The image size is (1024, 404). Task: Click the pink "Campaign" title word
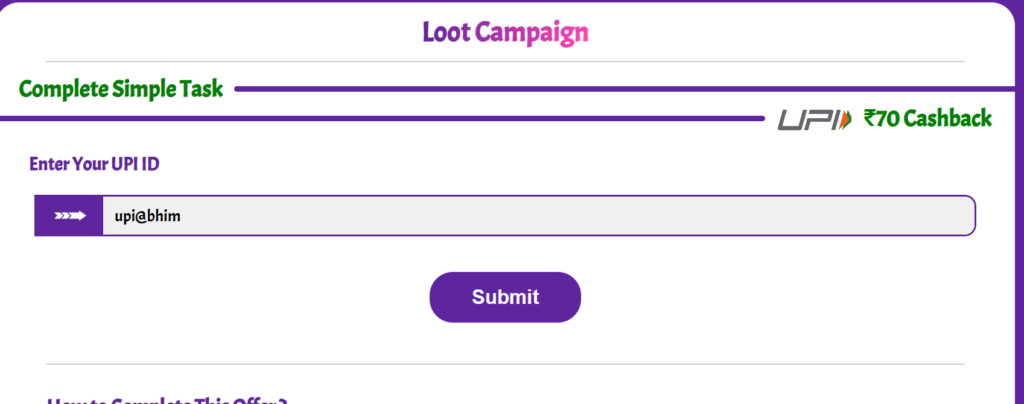(532, 32)
